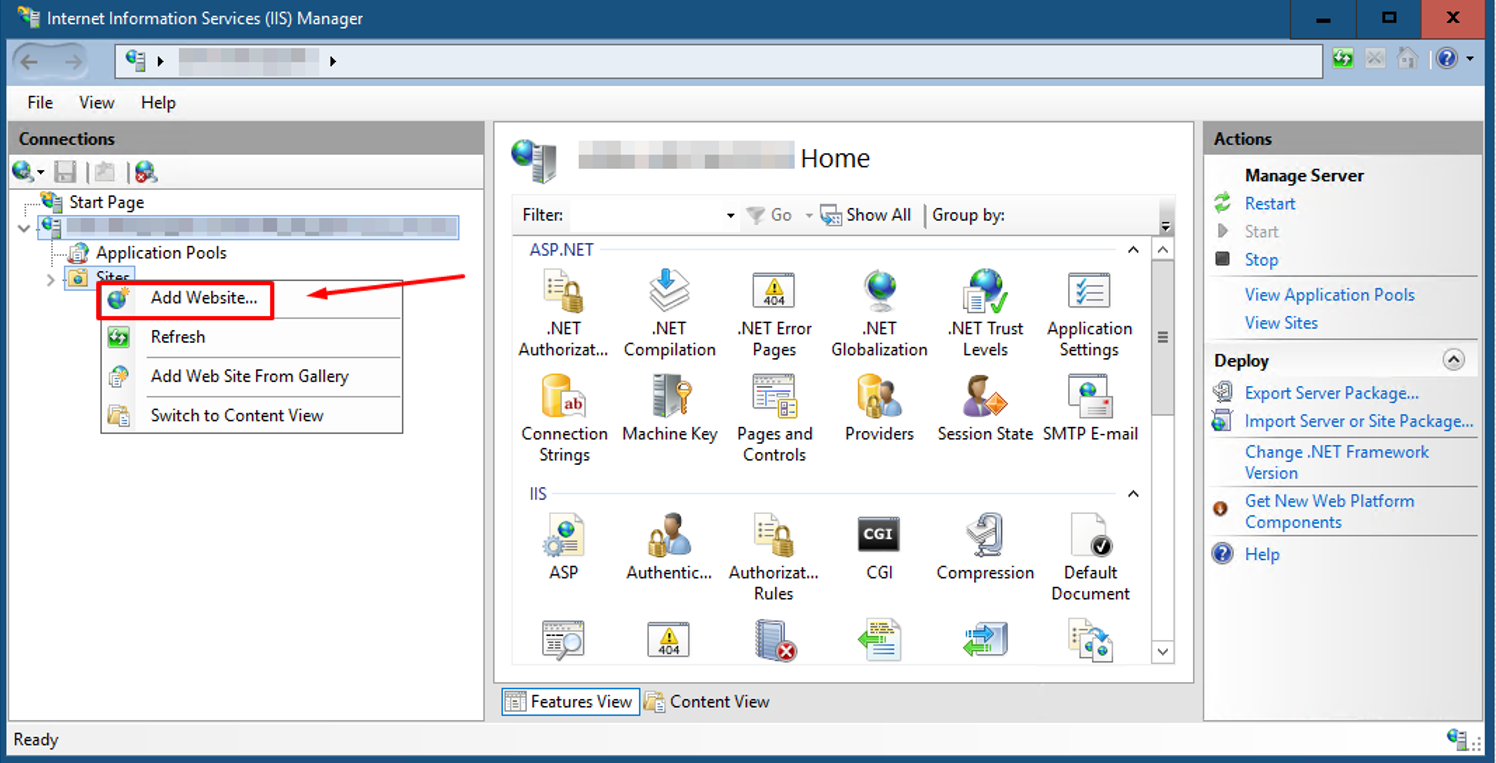
Task: Open the .NET Globalization feature
Action: [x=879, y=314]
